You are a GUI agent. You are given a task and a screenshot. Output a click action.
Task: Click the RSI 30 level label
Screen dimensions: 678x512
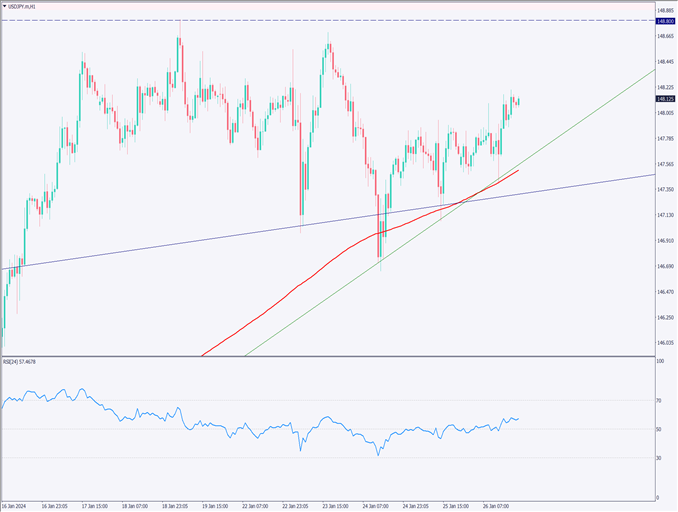coord(660,458)
